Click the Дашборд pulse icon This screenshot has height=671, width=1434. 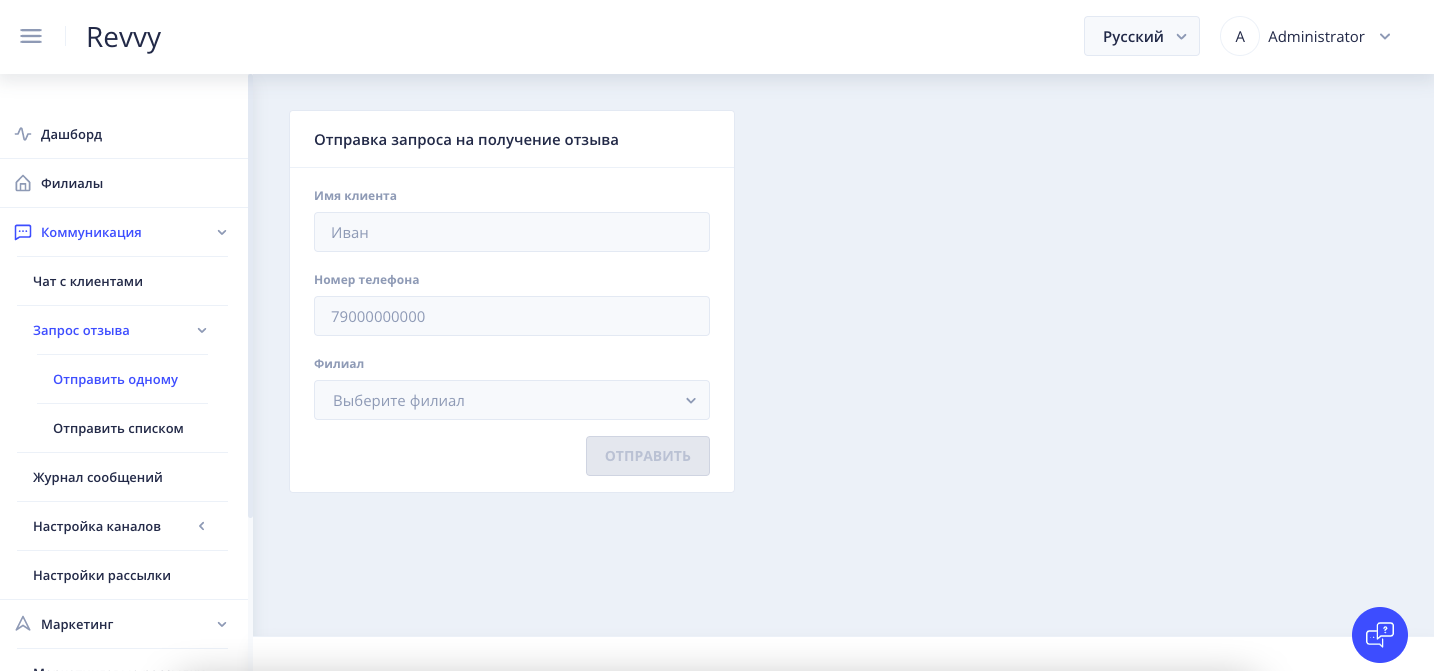tap(23, 134)
